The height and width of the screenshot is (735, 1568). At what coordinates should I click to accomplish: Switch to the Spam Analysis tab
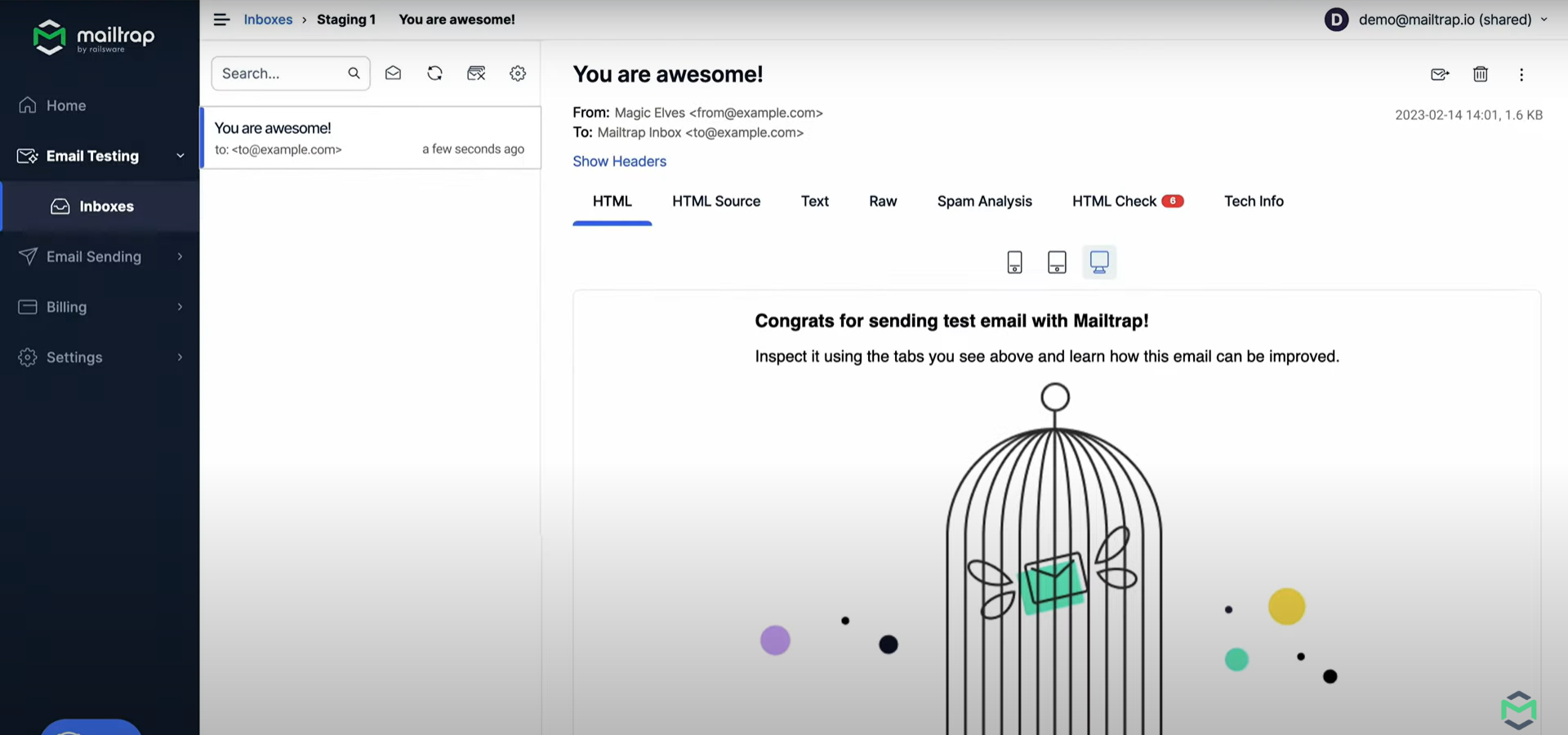coord(984,202)
